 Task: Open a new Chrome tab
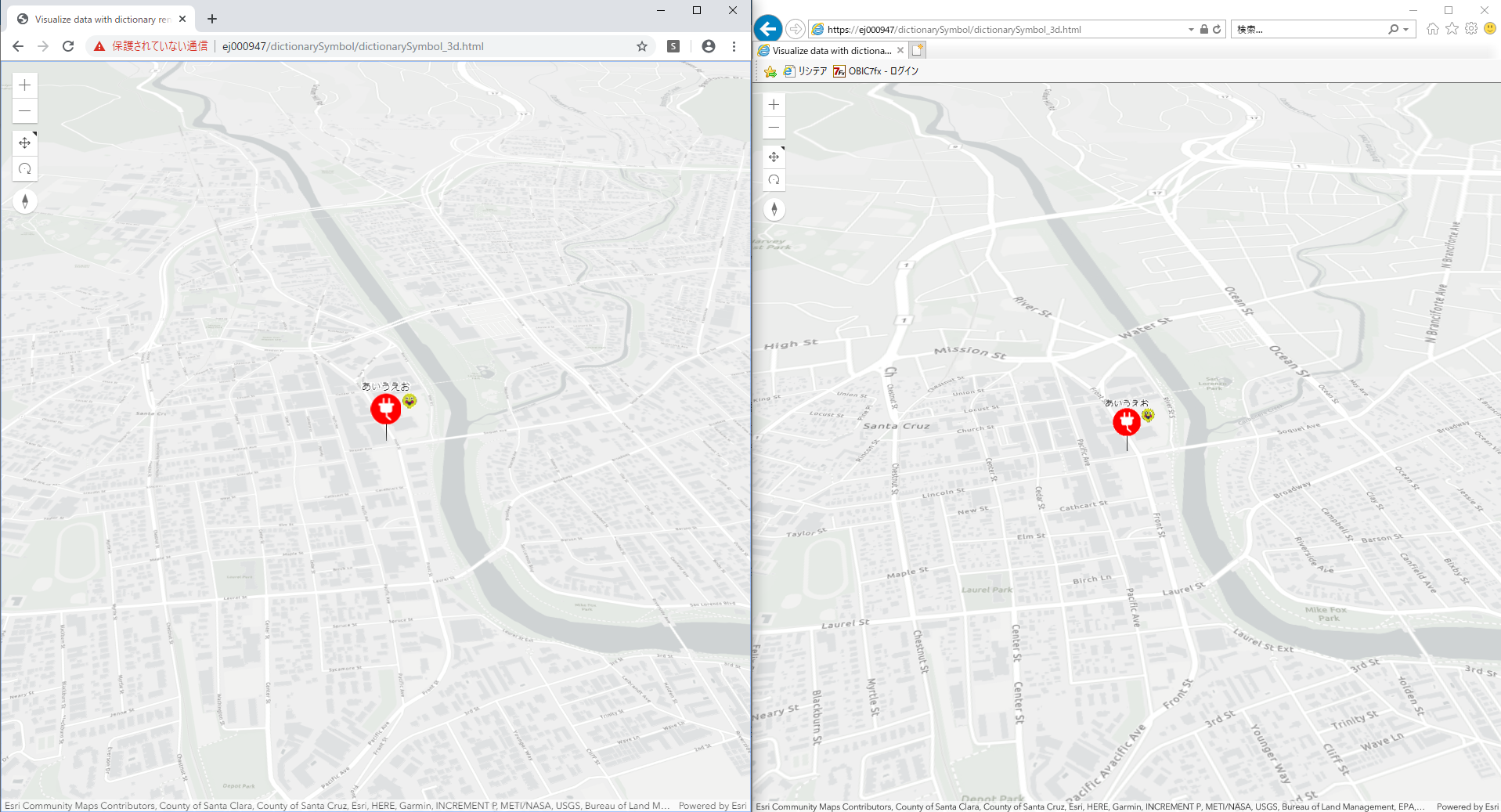pyautogui.click(x=212, y=19)
